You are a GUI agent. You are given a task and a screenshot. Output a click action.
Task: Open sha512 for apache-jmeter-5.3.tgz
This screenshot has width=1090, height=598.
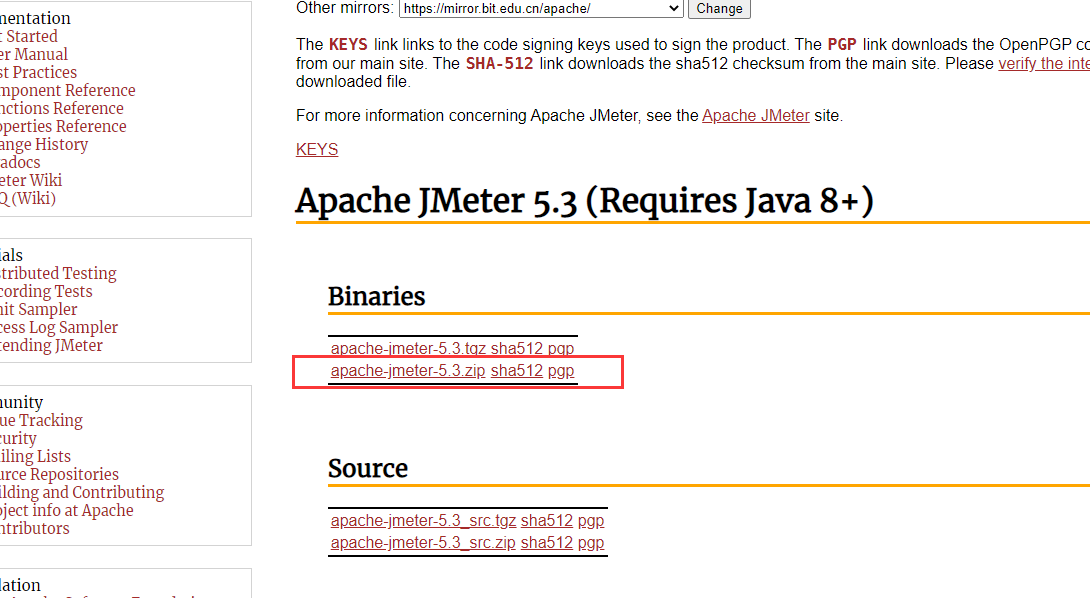point(516,348)
